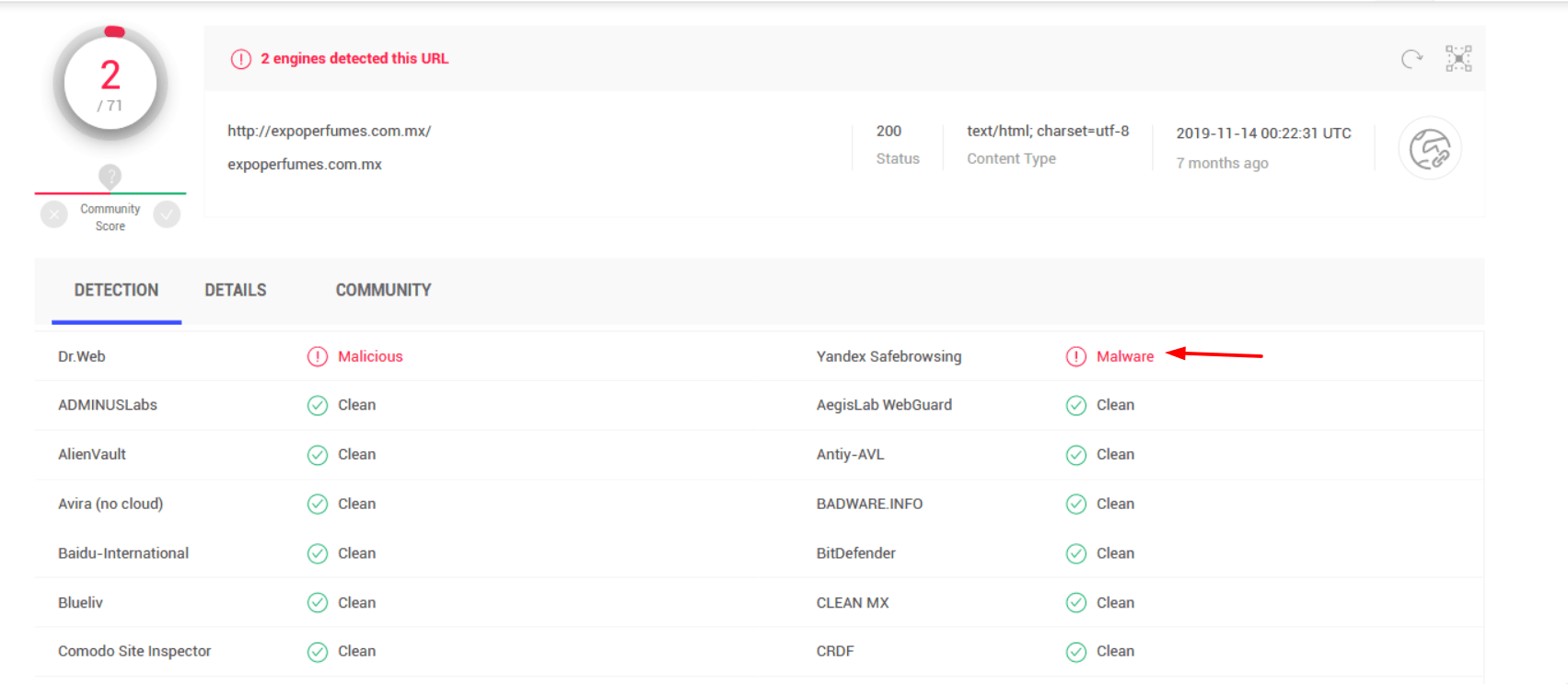Viewport: 1568px width, 684px height.
Task: Click Yandex Safebrowsing malware warning icon
Action: [1076, 356]
